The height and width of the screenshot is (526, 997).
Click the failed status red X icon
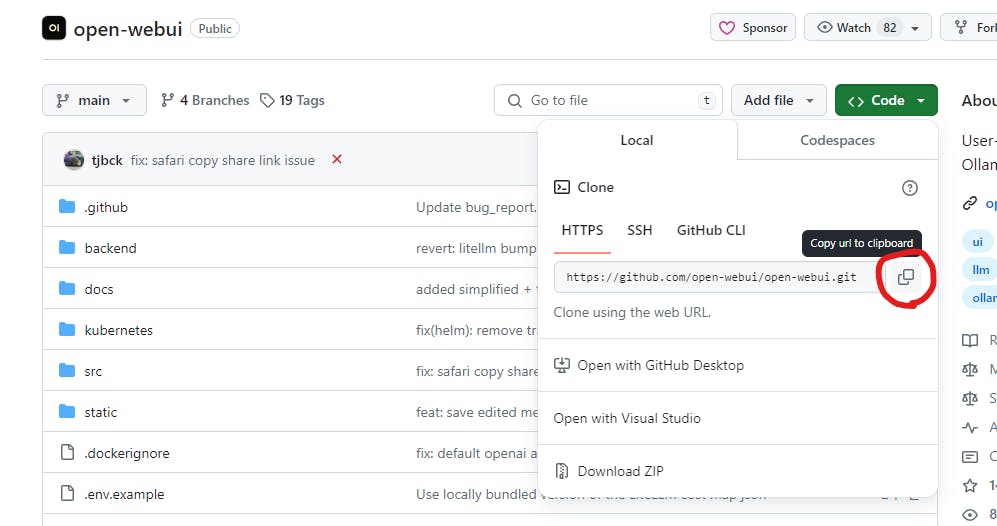coord(337,159)
